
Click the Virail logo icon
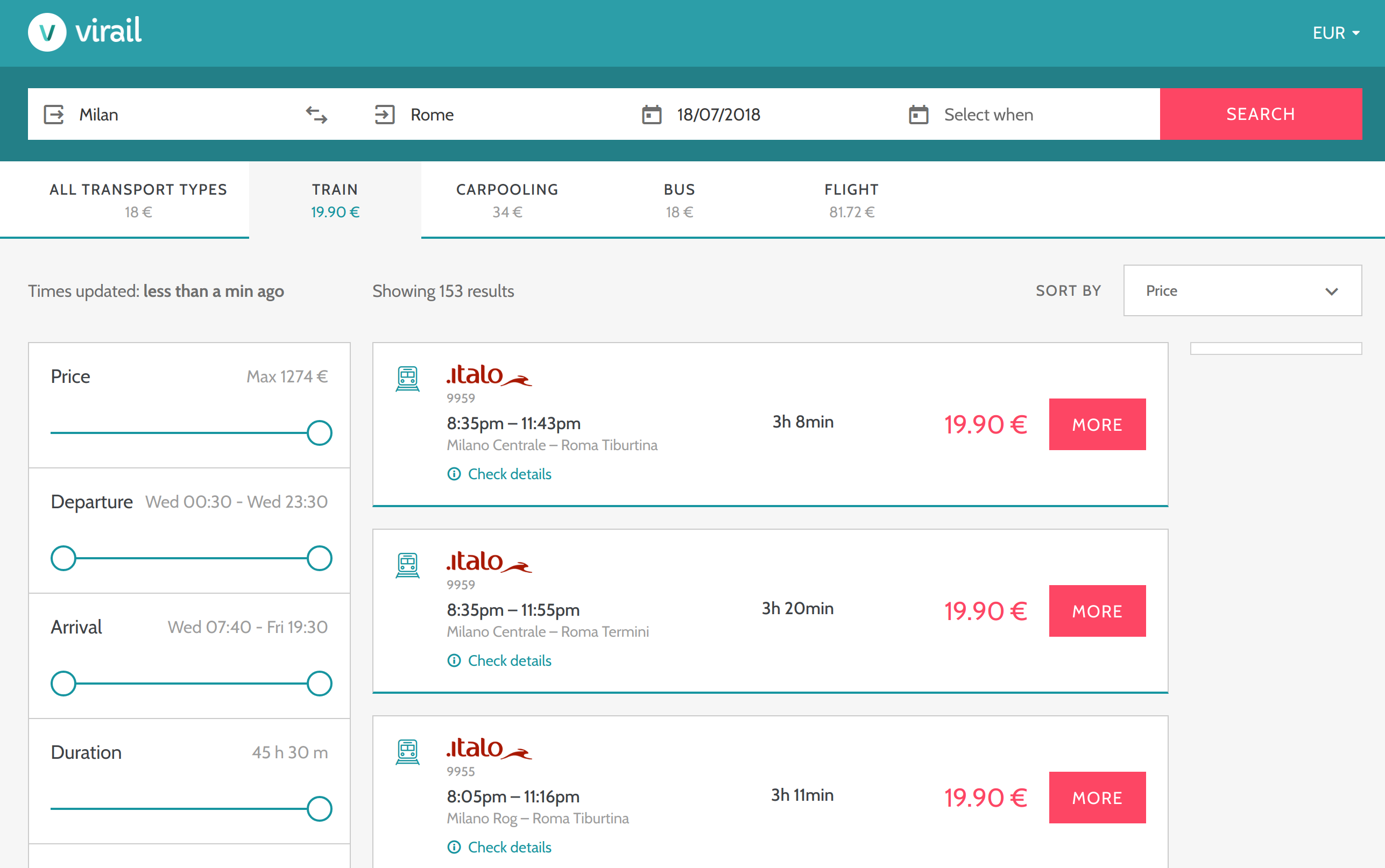tap(47, 32)
